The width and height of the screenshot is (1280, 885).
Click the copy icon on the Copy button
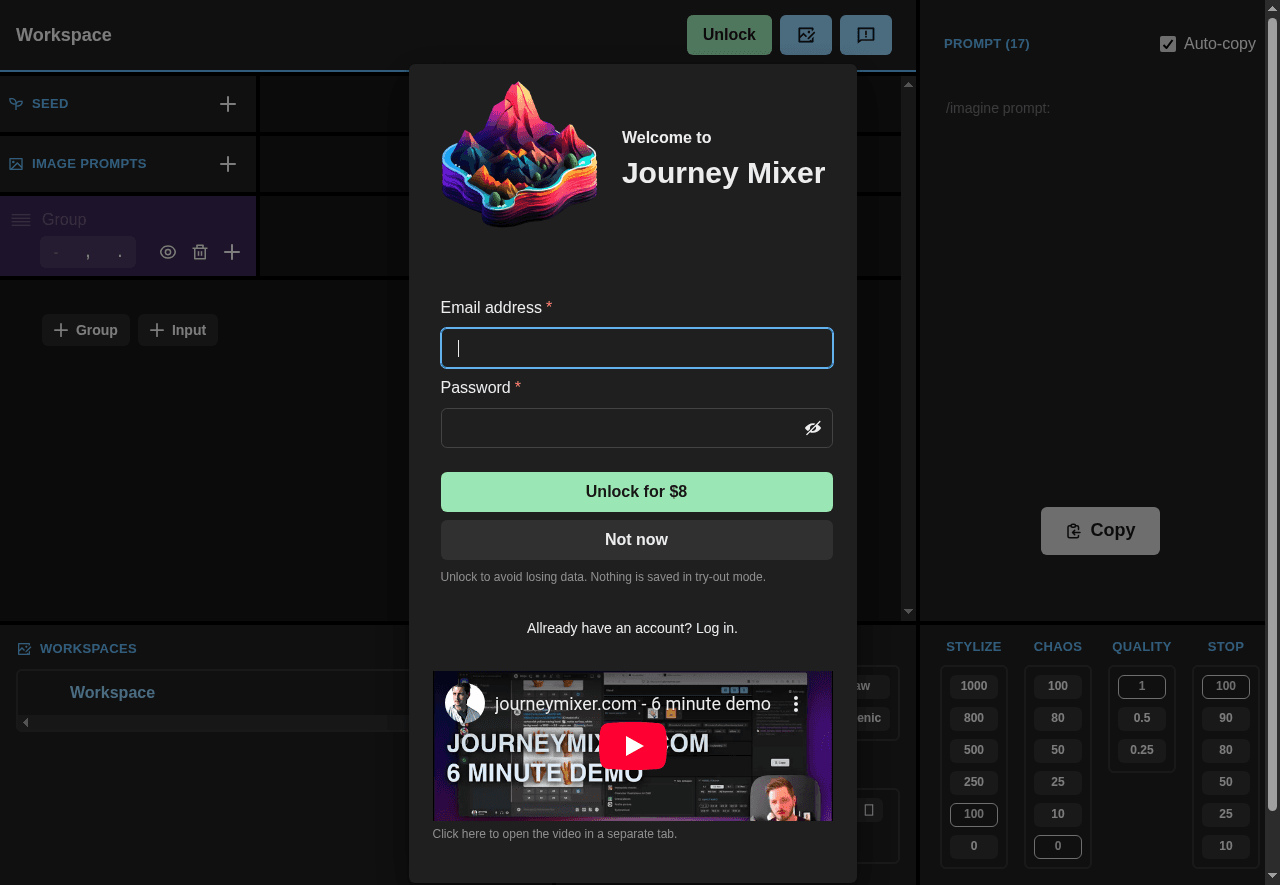point(1073,530)
